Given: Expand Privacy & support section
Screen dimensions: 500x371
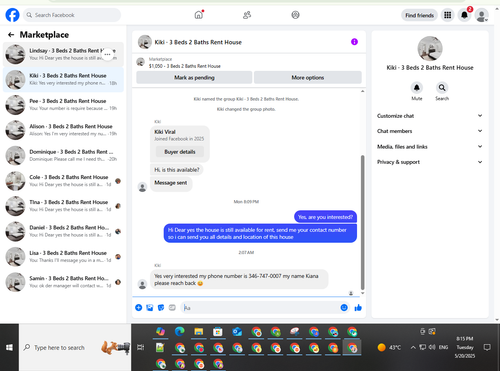Looking at the screenshot, I should click(x=430, y=162).
